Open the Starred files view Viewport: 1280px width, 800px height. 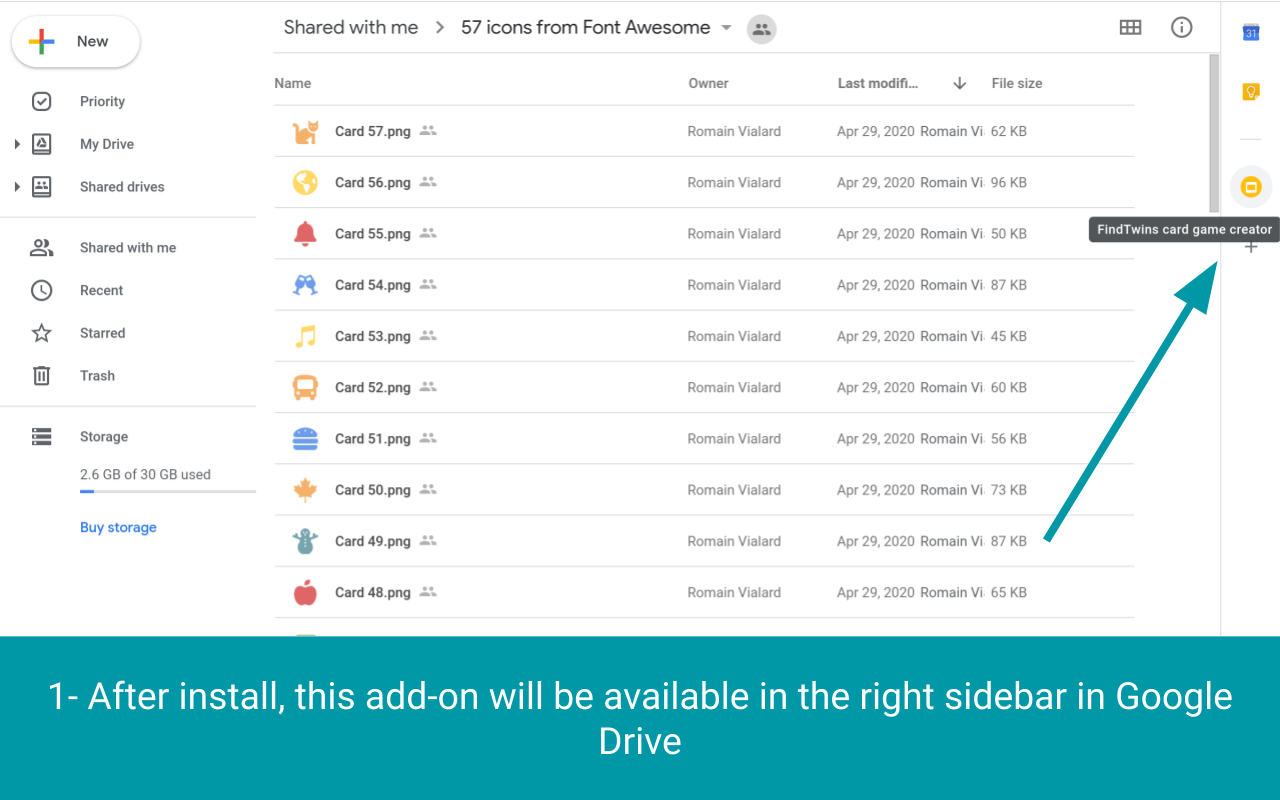point(102,333)
